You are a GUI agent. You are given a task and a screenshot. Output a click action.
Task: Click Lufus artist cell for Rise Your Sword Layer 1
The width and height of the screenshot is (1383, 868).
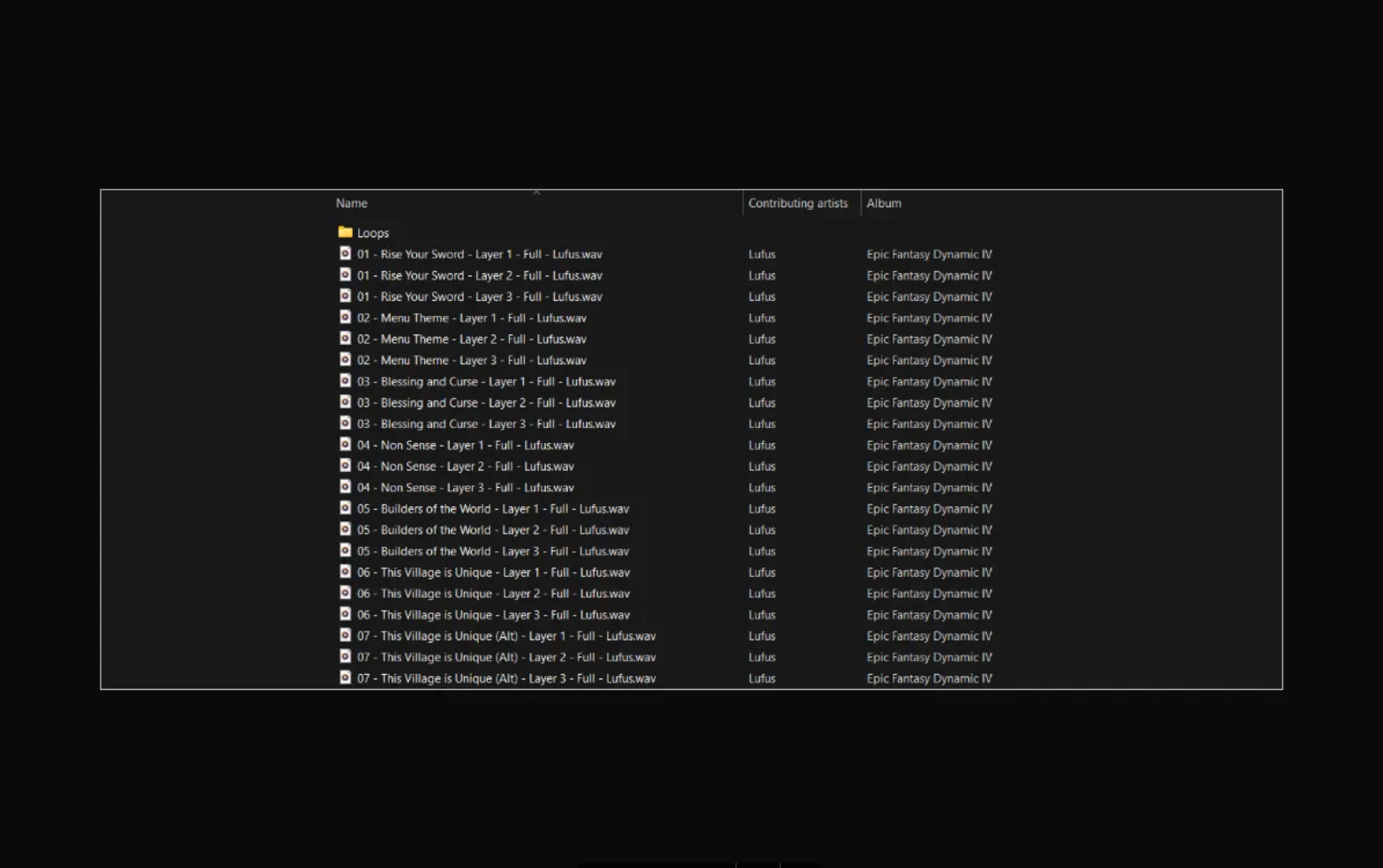(762, 254)
